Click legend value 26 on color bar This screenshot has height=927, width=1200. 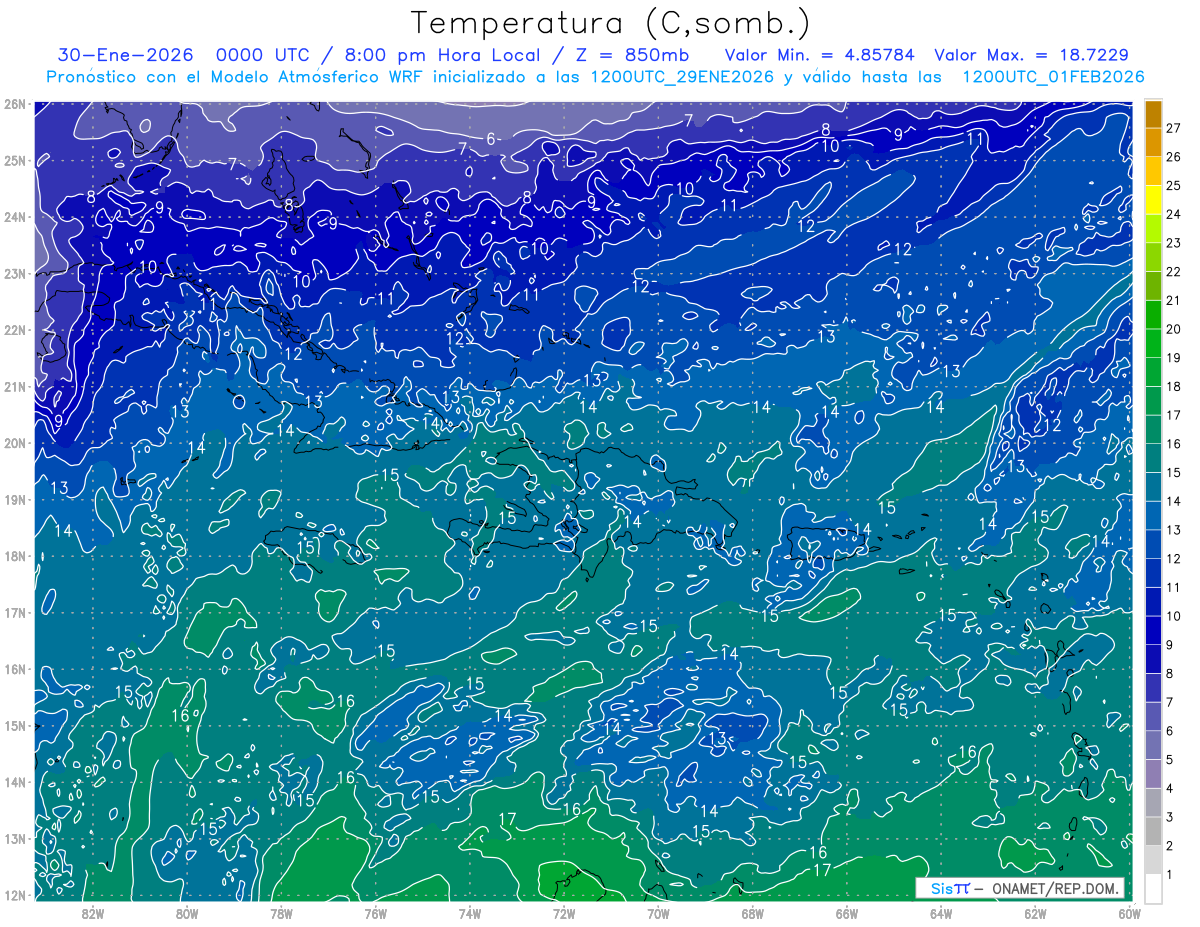coord(1173,157)
